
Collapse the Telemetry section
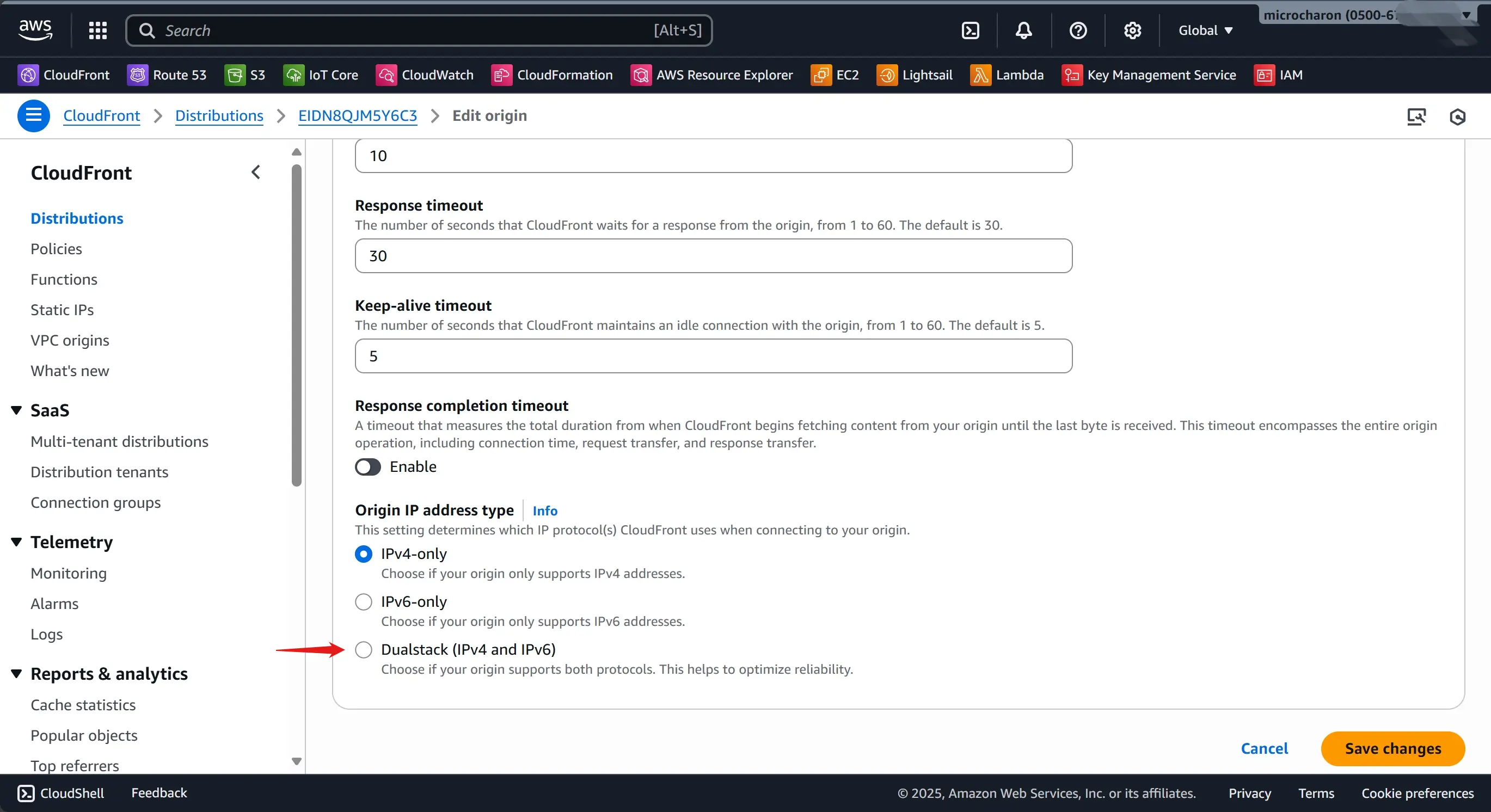coord(17,542)
